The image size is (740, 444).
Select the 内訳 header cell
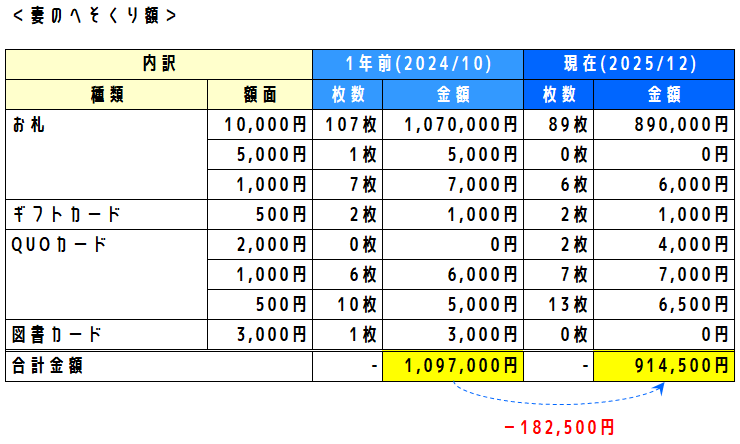159,65
